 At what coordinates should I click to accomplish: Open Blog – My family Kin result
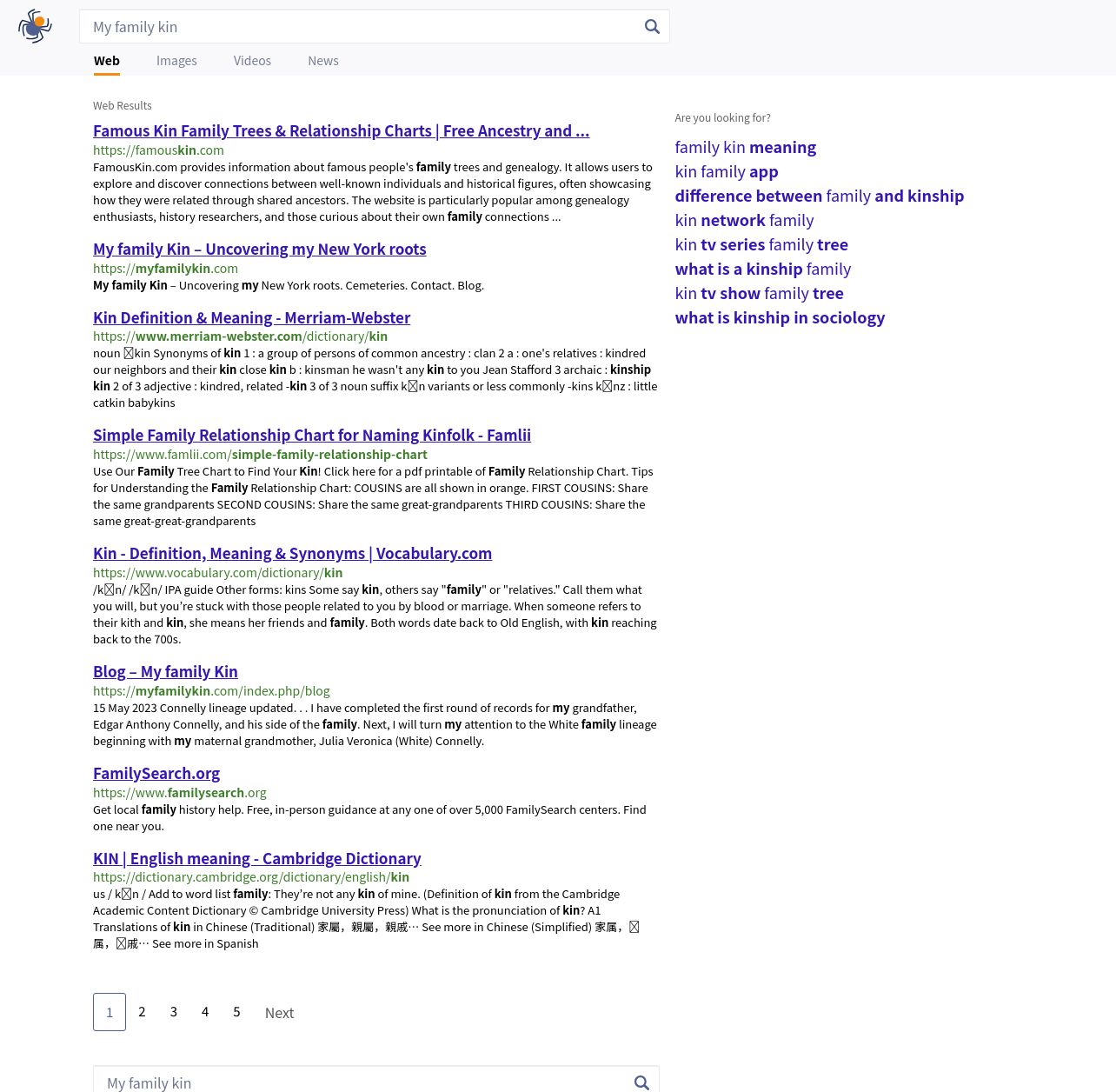[165, 672]
